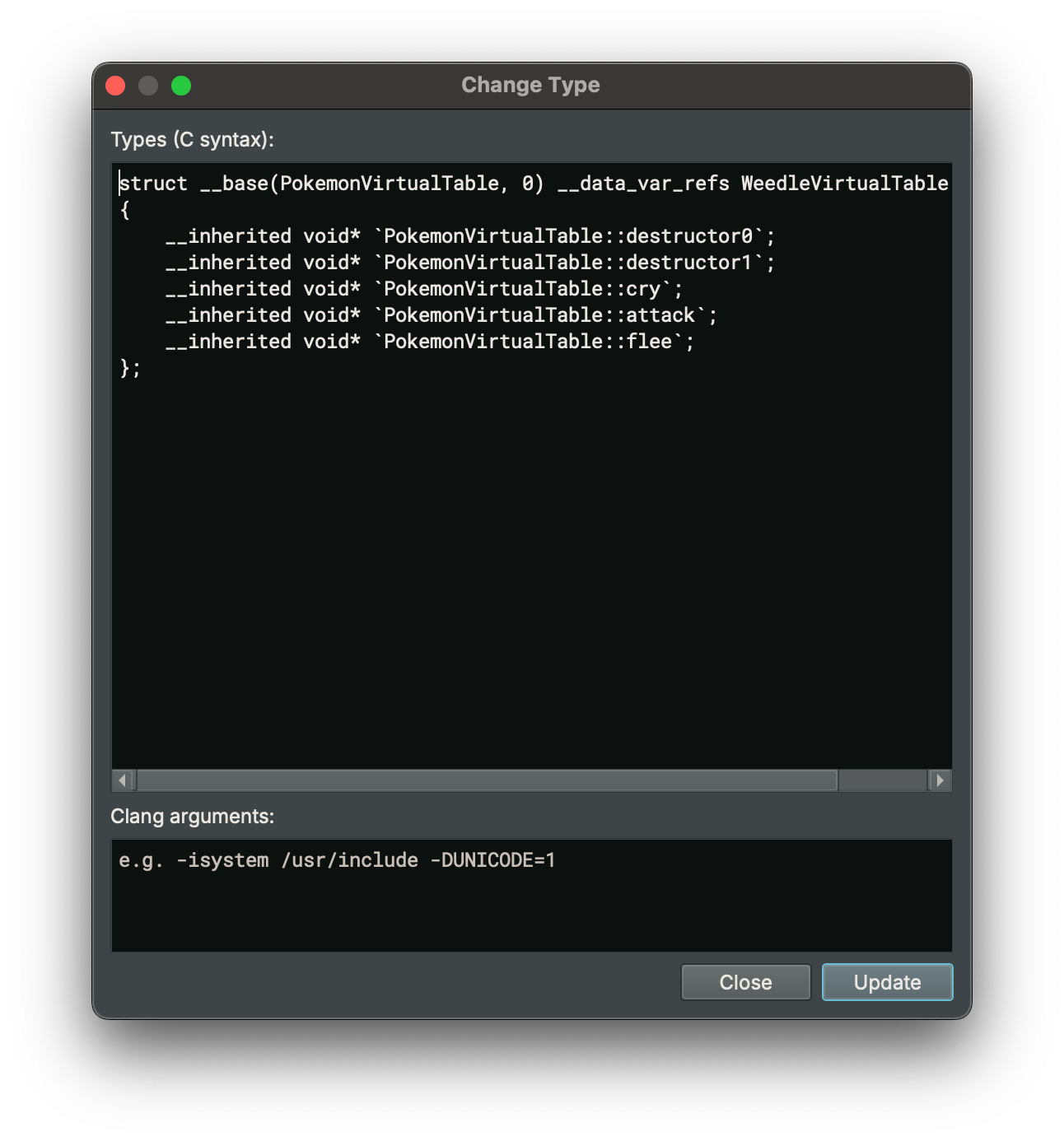
Task: Click the left scroll arrow
Action: 123,780
